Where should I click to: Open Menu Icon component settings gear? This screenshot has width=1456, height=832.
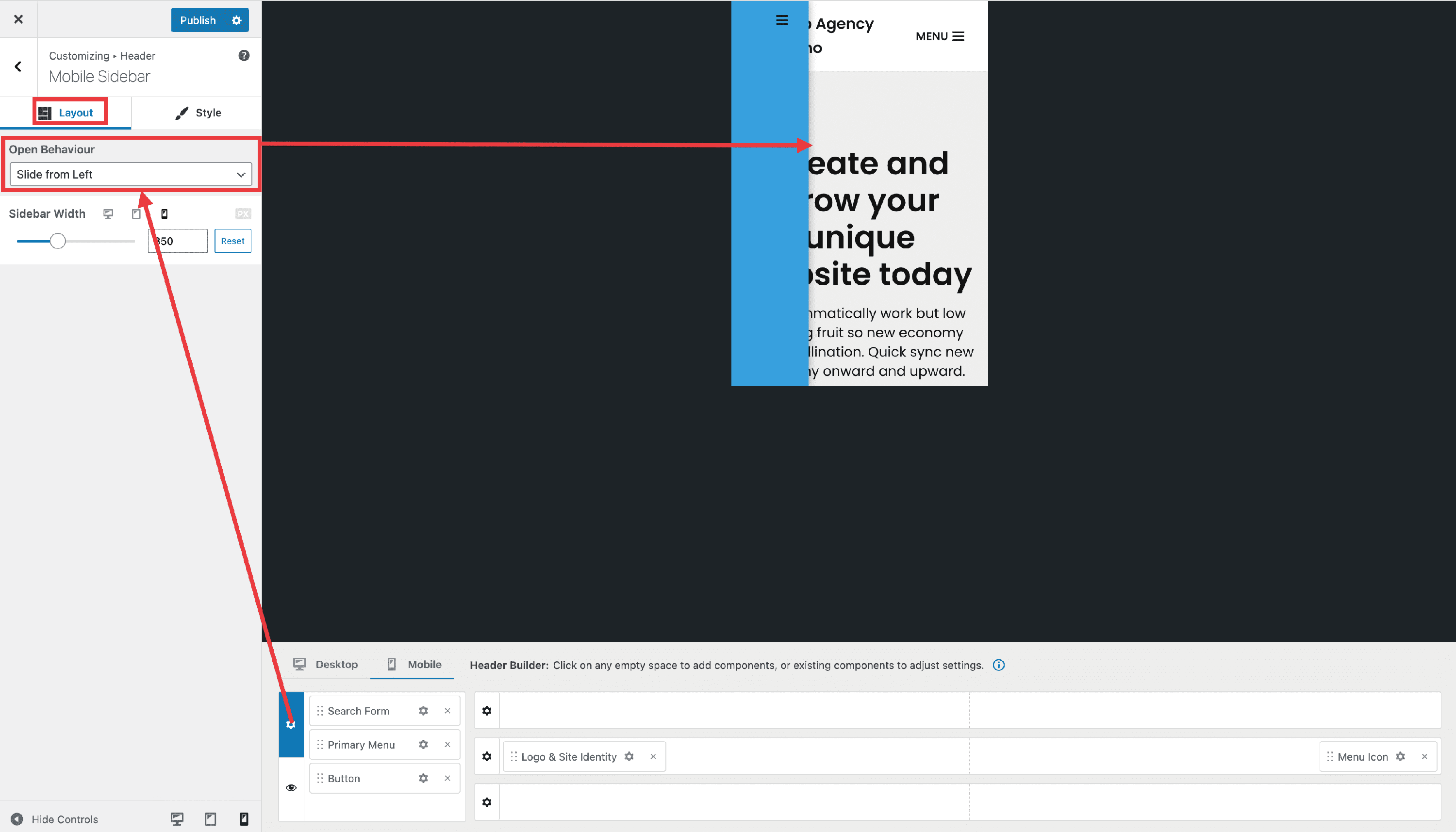pyautogui.click(x=1401, y=757)
